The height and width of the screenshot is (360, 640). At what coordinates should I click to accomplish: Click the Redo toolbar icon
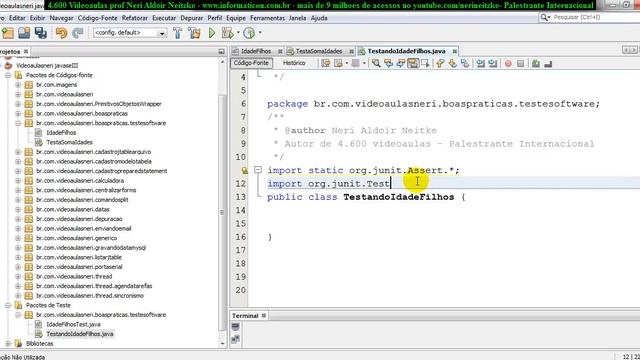coord(78,33)
